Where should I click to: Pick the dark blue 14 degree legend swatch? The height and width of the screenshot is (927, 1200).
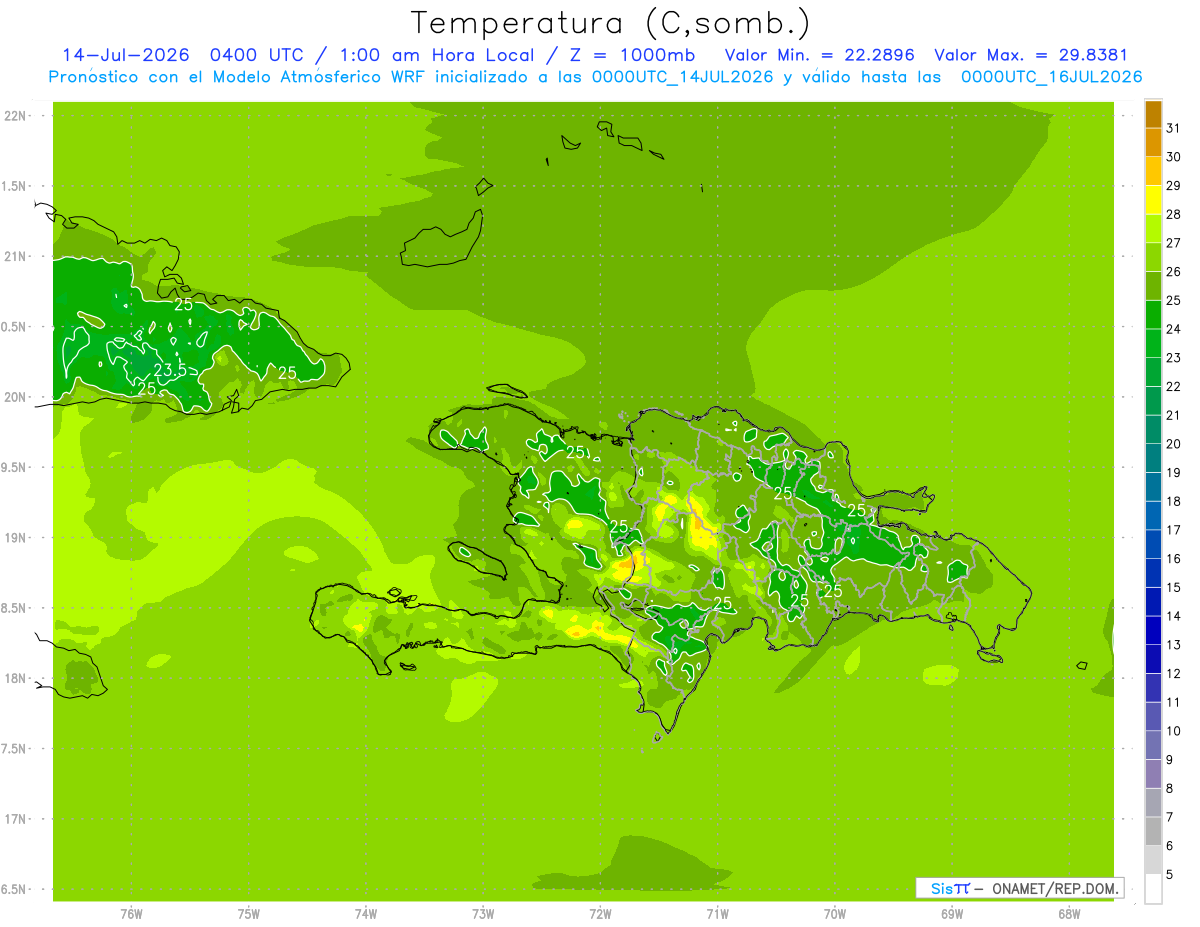point(1153,602)
